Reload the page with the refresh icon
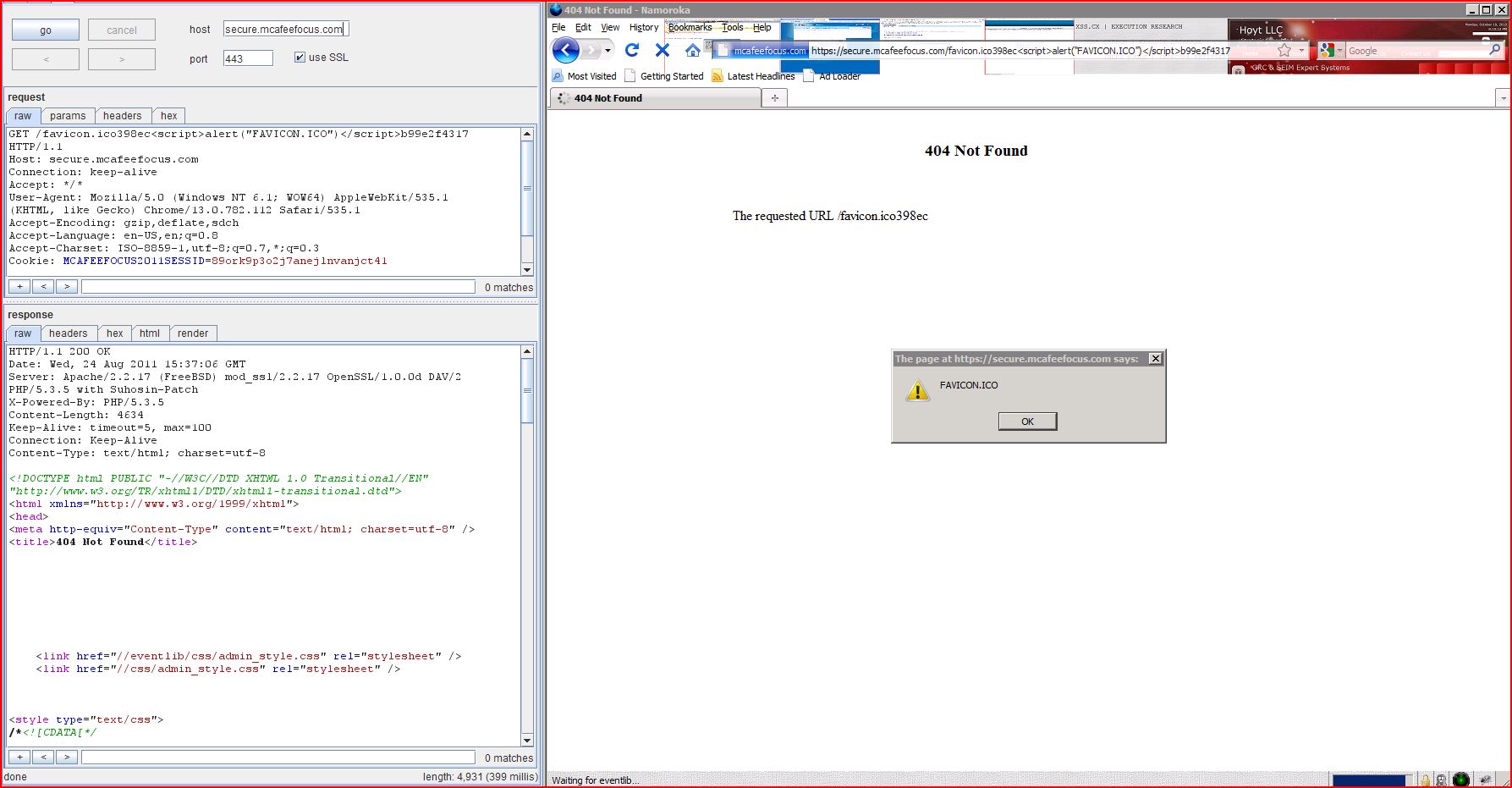 (631, 51)
